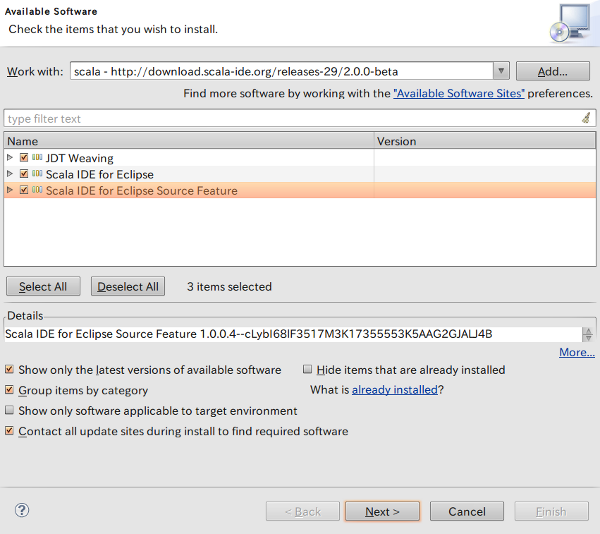The height and width of the screenshot is (534, 600).
Task: Enable Hide items that are already installed
Action: coord(307,369)
